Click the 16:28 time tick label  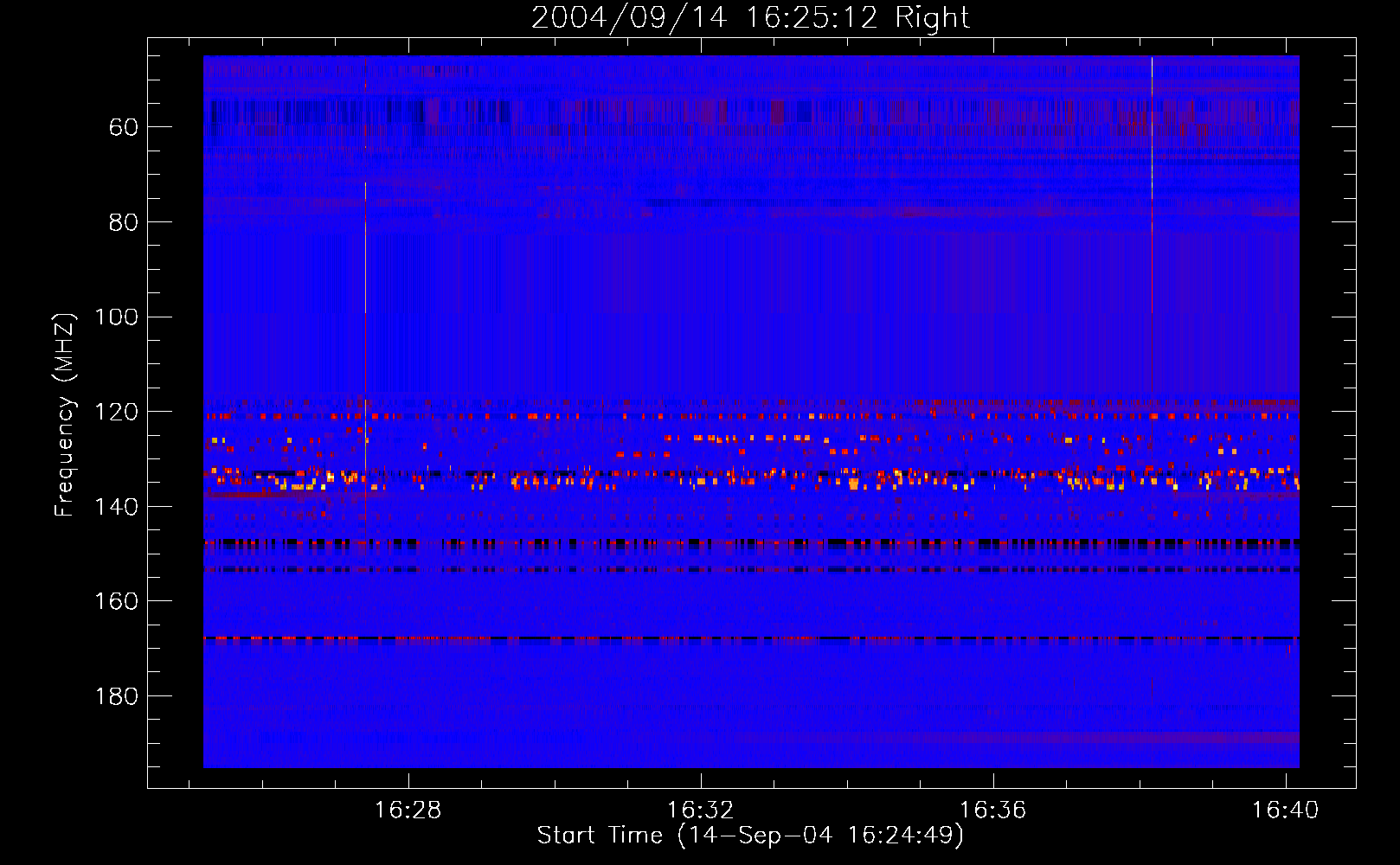(x=408, y=810)
